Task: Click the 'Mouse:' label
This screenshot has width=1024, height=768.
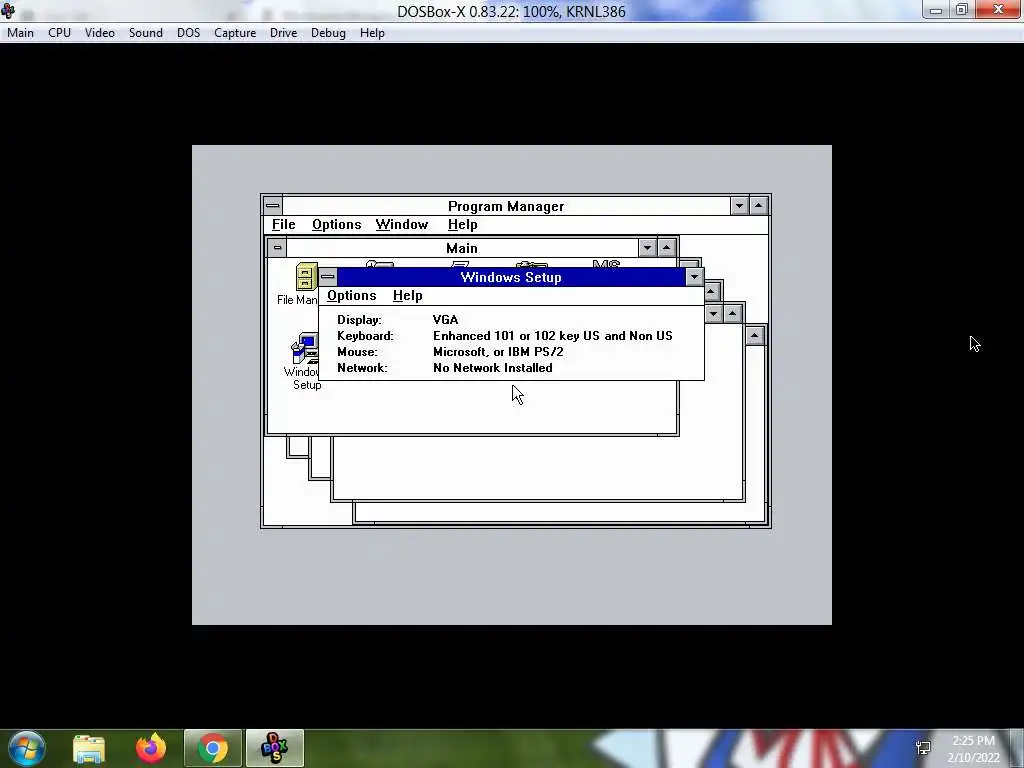Action: click(x=357, y=352)
